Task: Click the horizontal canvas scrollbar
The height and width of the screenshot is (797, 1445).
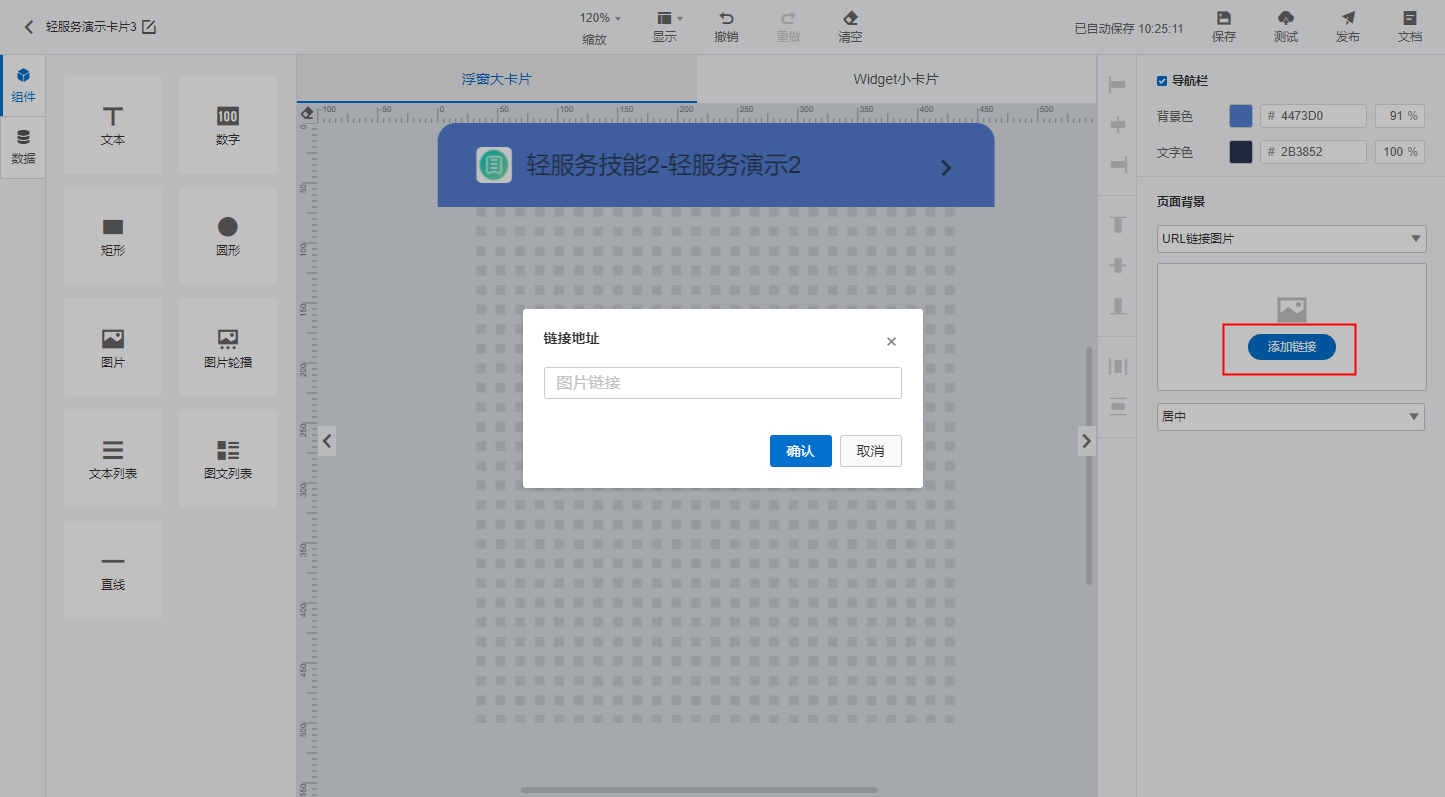Action: (x=699, y=790)
